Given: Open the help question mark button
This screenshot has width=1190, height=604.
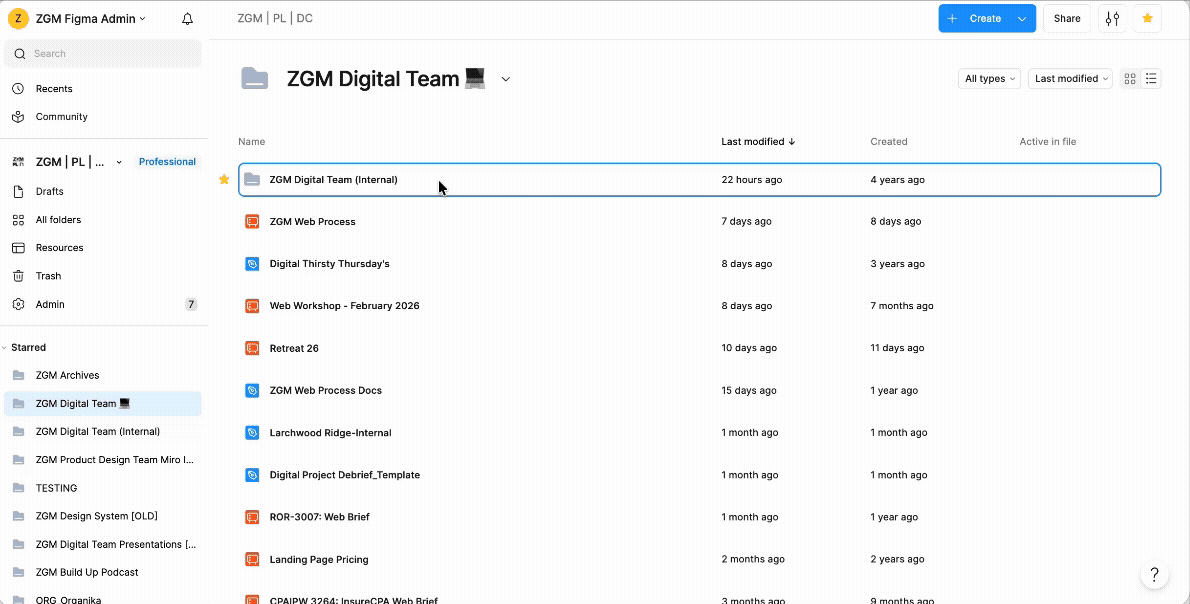Looking at the screenshot, I should pos(1154,574).
